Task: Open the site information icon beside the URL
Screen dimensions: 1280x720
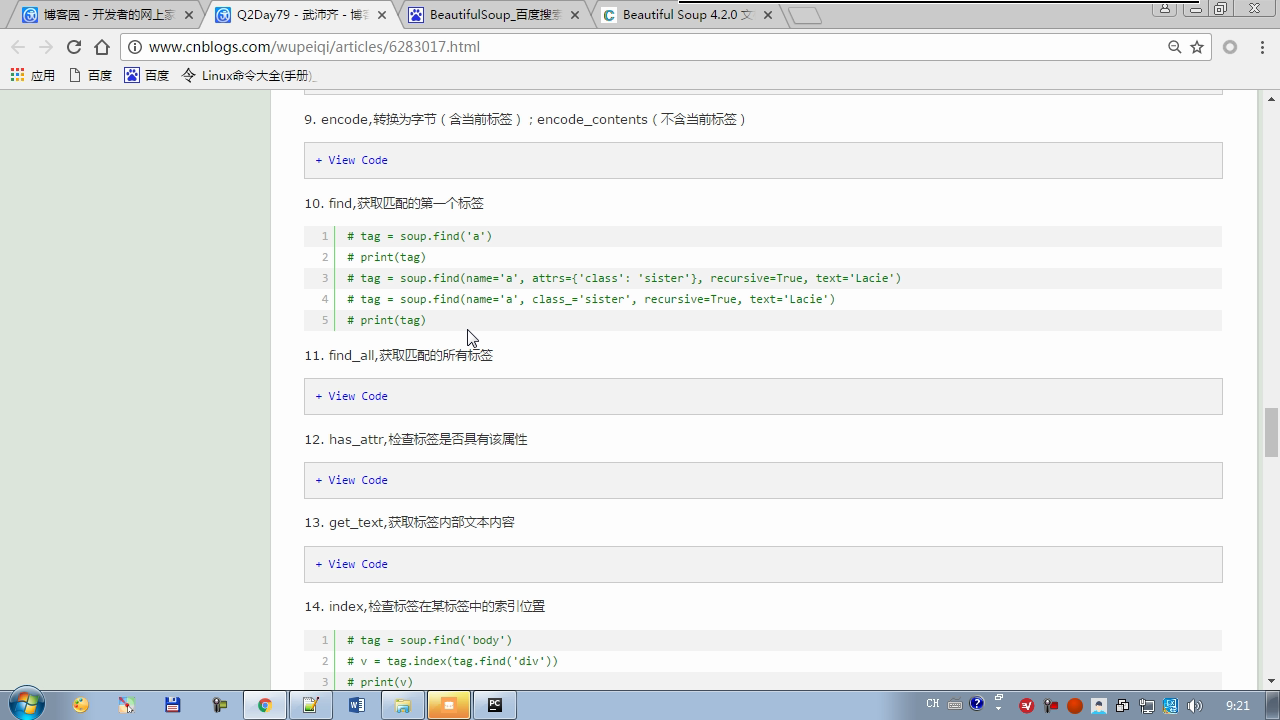Action: (x=135, y=47)
